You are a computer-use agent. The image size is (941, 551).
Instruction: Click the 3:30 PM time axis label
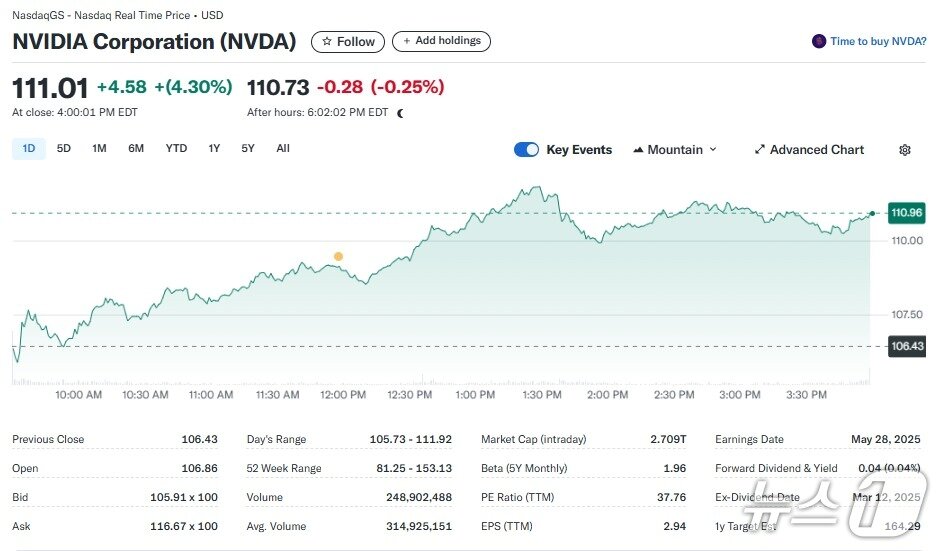coord(806,395)
